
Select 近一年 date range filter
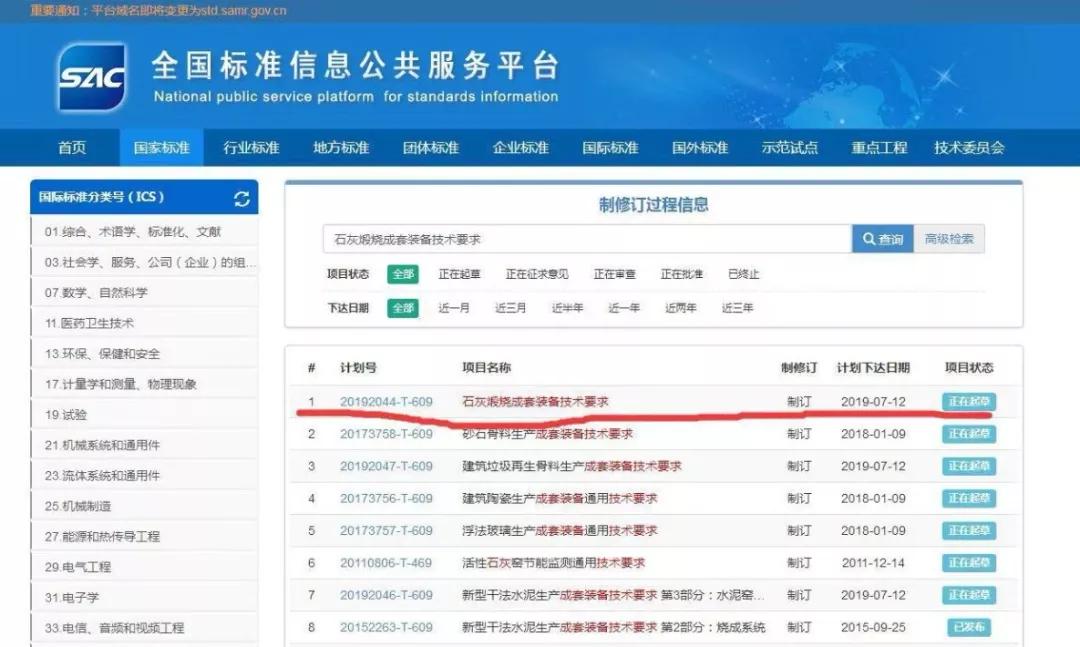624,308
